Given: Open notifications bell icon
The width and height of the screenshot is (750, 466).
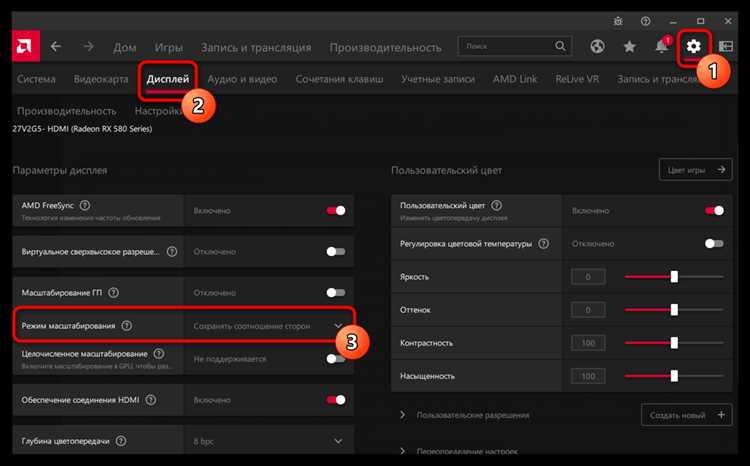Looking at the screenshot, I should click(662, 46).
